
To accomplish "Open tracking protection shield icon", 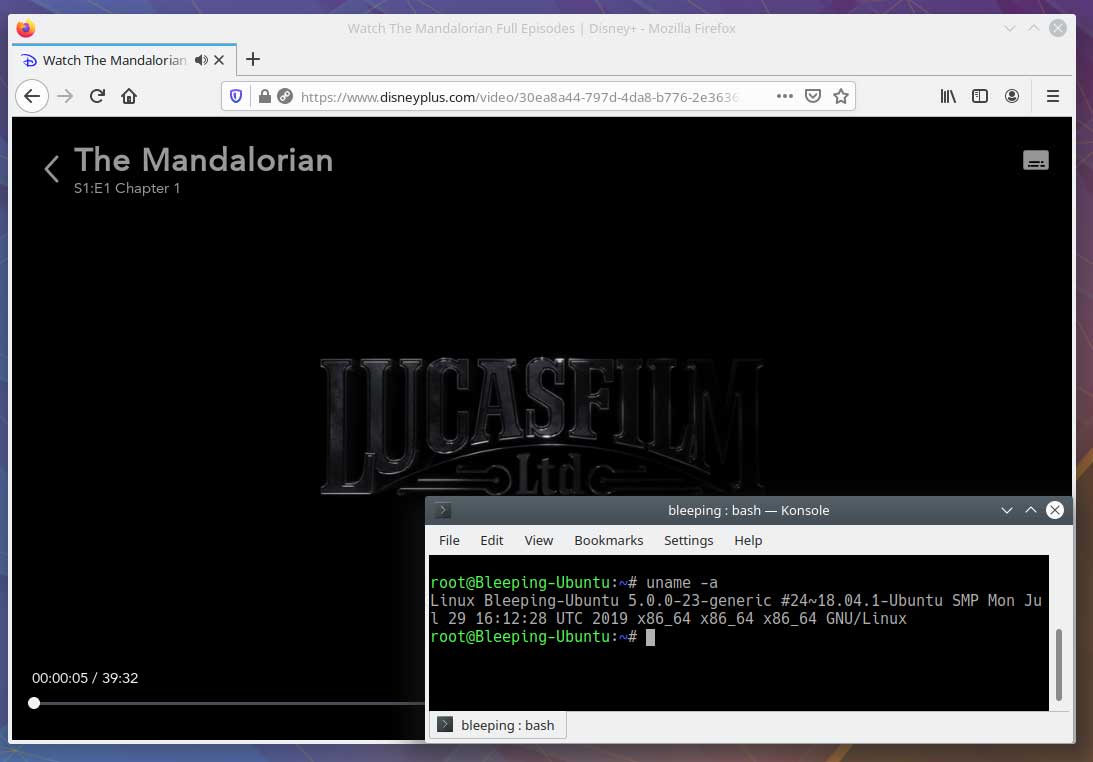I will pos(236,96).
